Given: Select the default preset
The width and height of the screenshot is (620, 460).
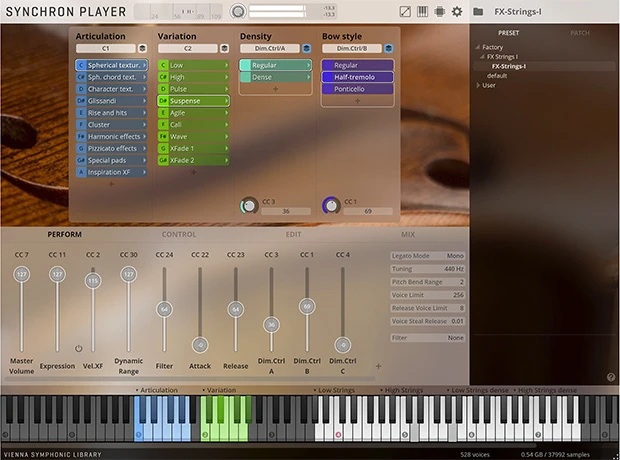Looking at the screenshot, I should point(497,76).
